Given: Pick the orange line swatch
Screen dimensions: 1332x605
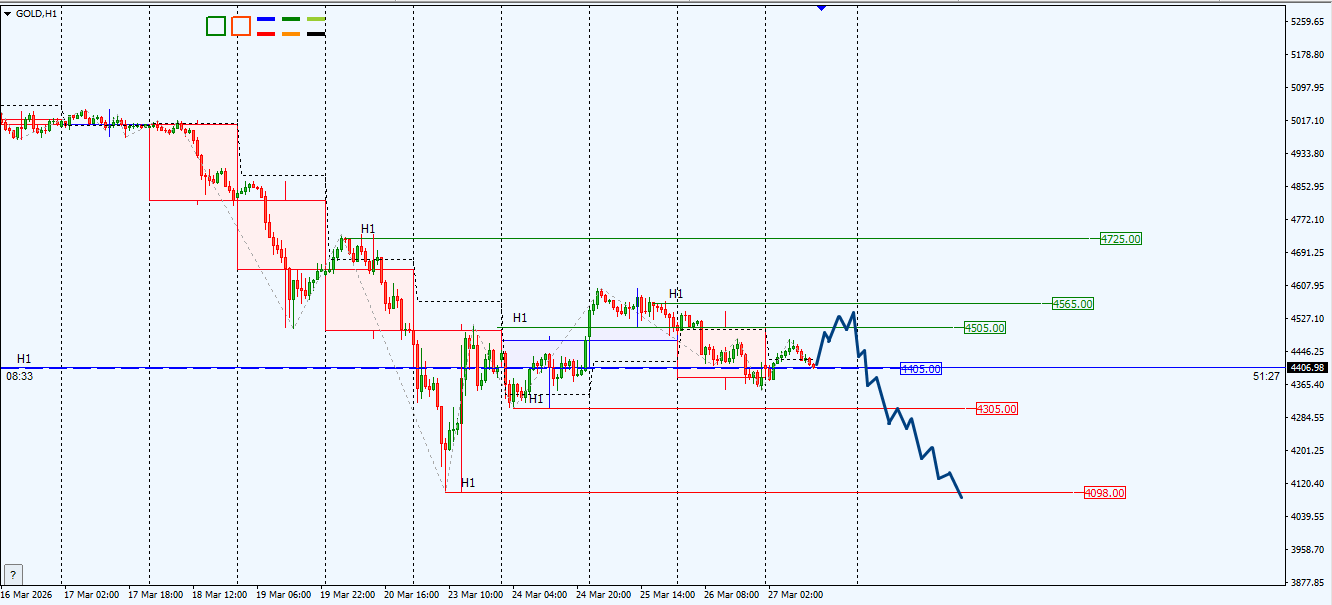Looking at the screenshot, I should pos(291,33).
